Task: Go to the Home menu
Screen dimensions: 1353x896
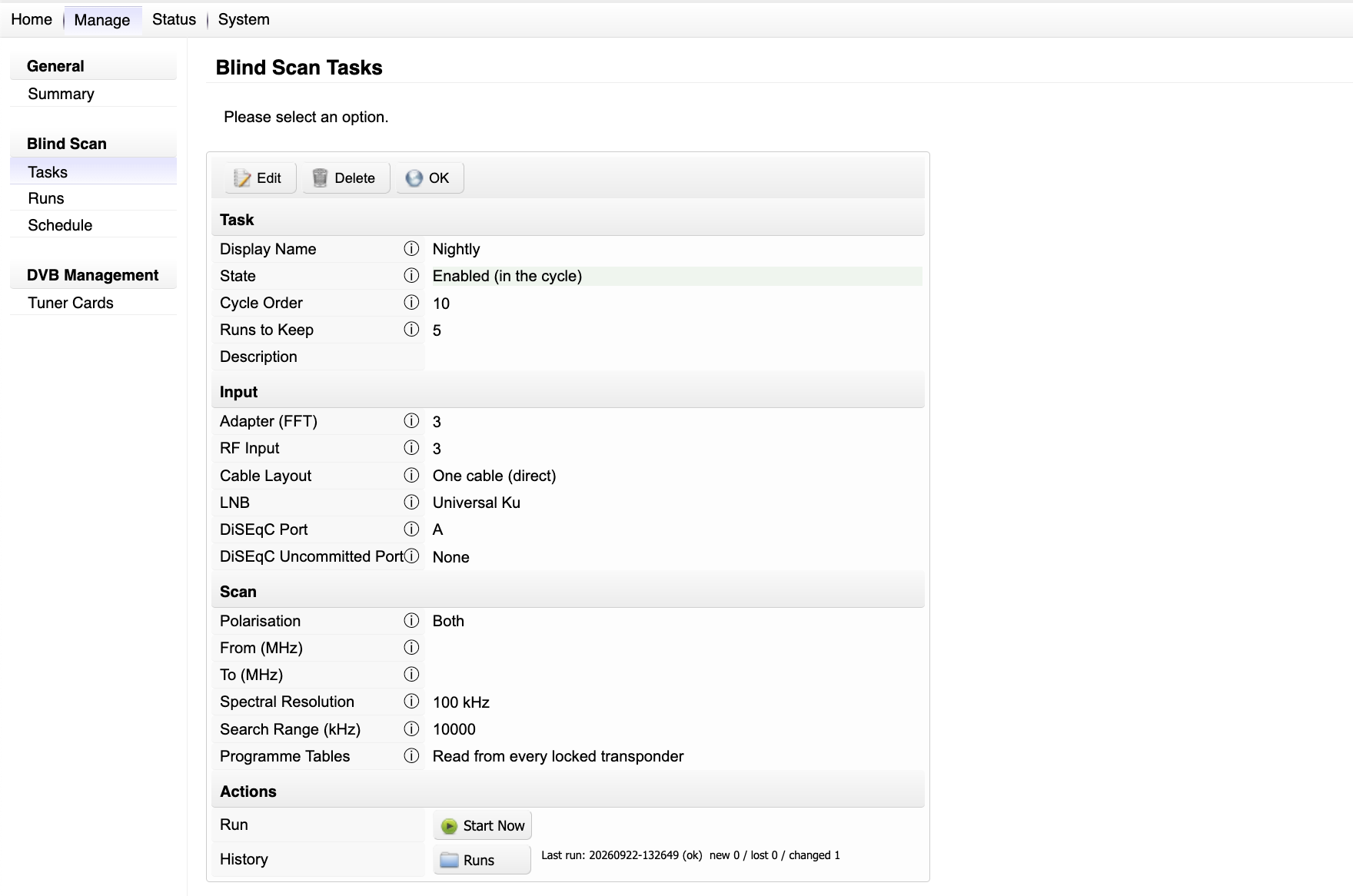Action: coord(32,19)
